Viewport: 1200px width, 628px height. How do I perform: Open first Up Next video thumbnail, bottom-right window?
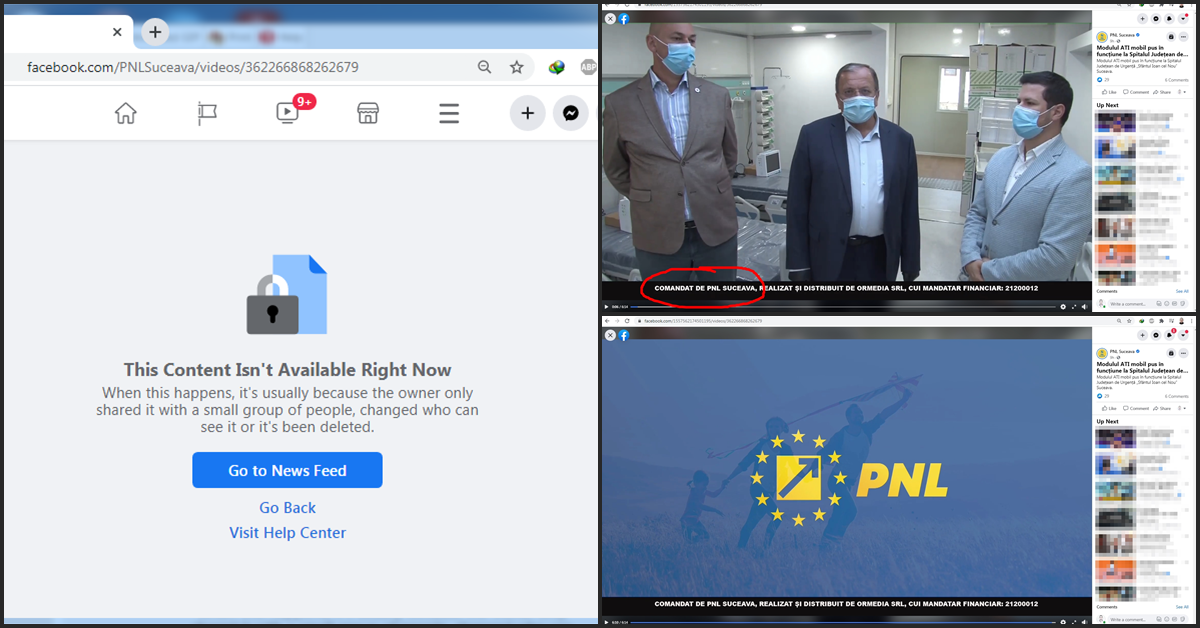coord(1115,438)
